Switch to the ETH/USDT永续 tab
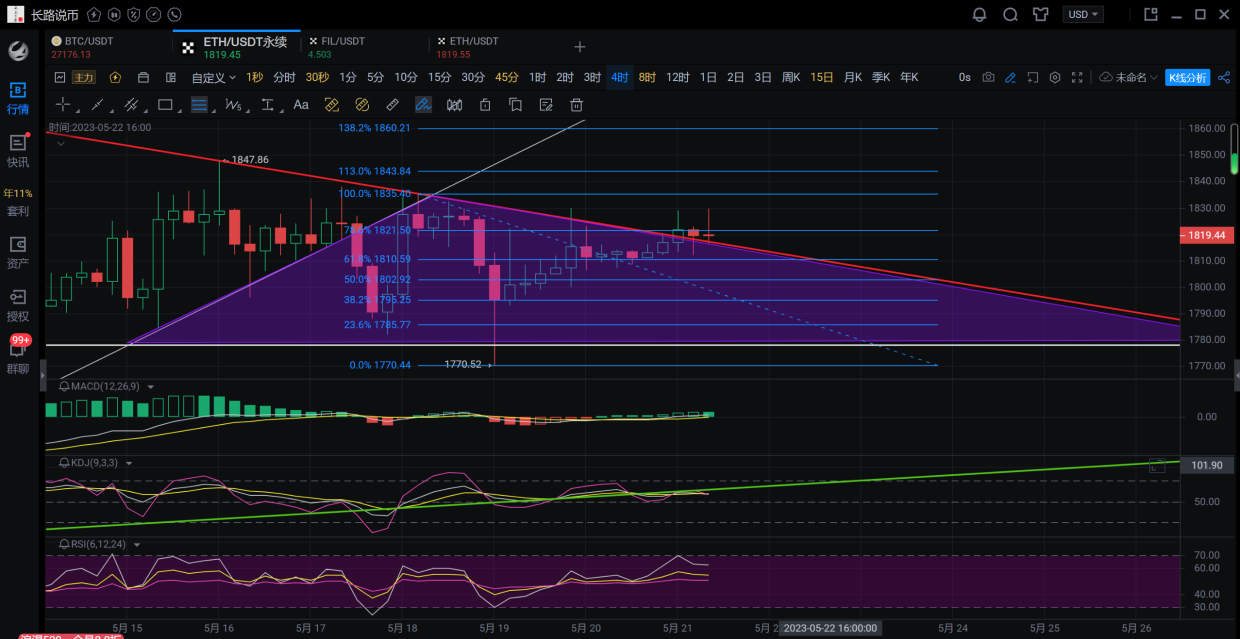The height and width of the screenshot is (639, 1240). (236, 47)
